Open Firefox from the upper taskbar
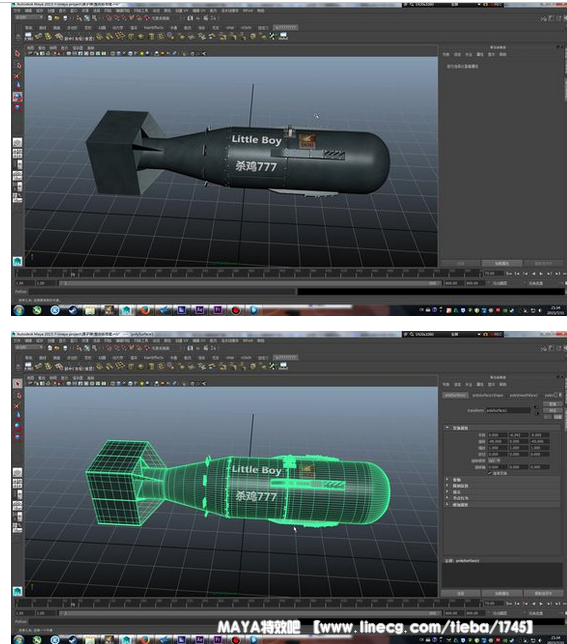The height and width of the screenshot is (644, 567). 145,310
